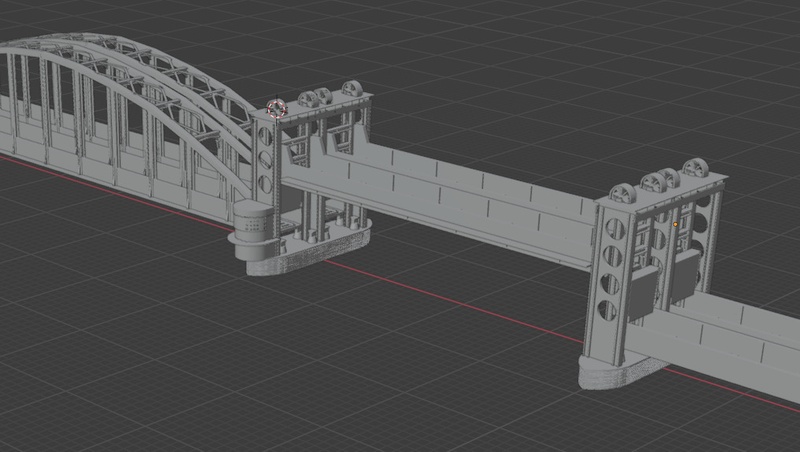Select the cylindrical tank at the left tower base
Viewport: 800px width, 452px height.
click(254, 229)
